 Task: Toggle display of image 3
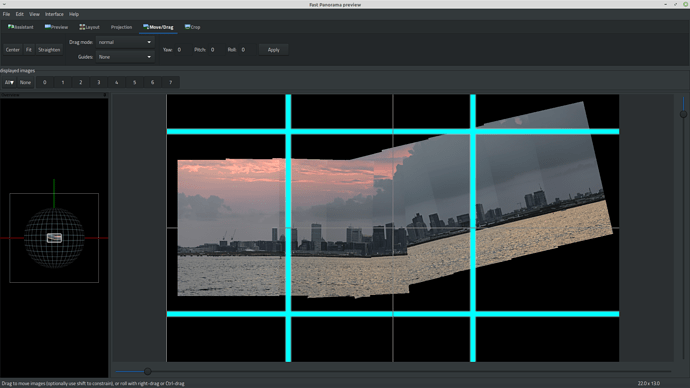(x=99, y=82)
